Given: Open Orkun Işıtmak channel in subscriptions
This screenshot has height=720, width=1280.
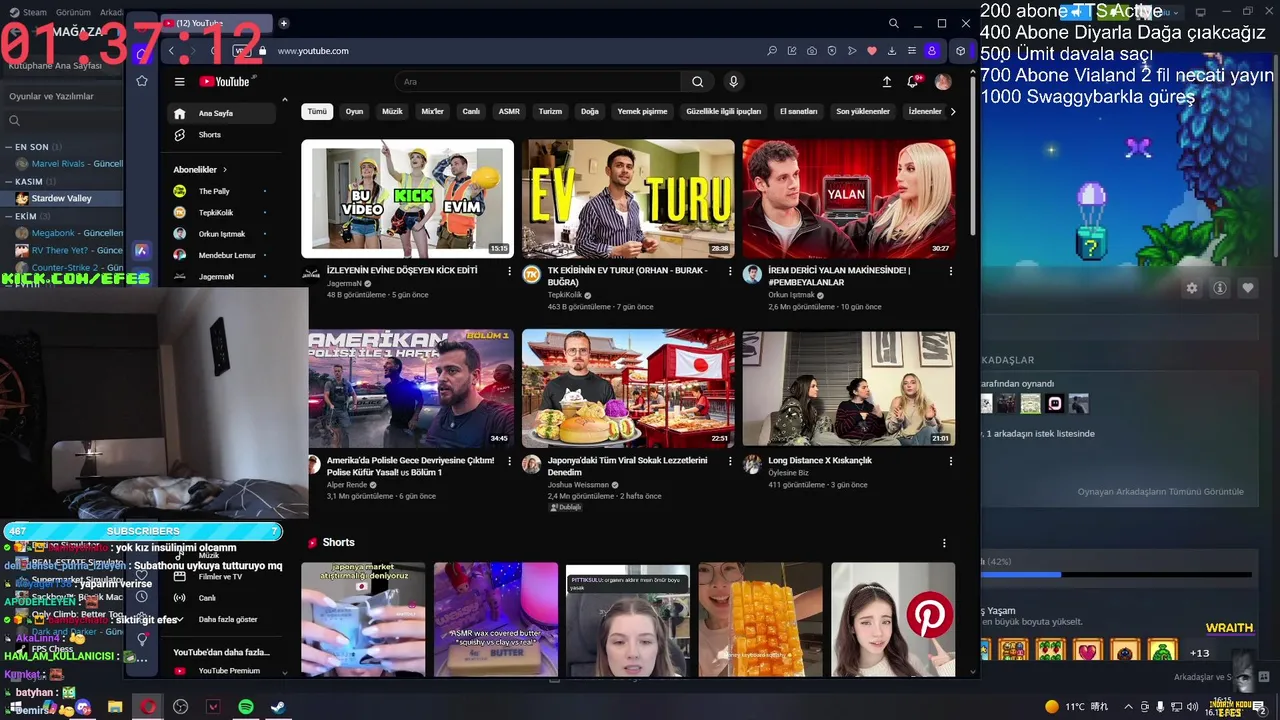Looking at the screenshot, I should point(221,234).
